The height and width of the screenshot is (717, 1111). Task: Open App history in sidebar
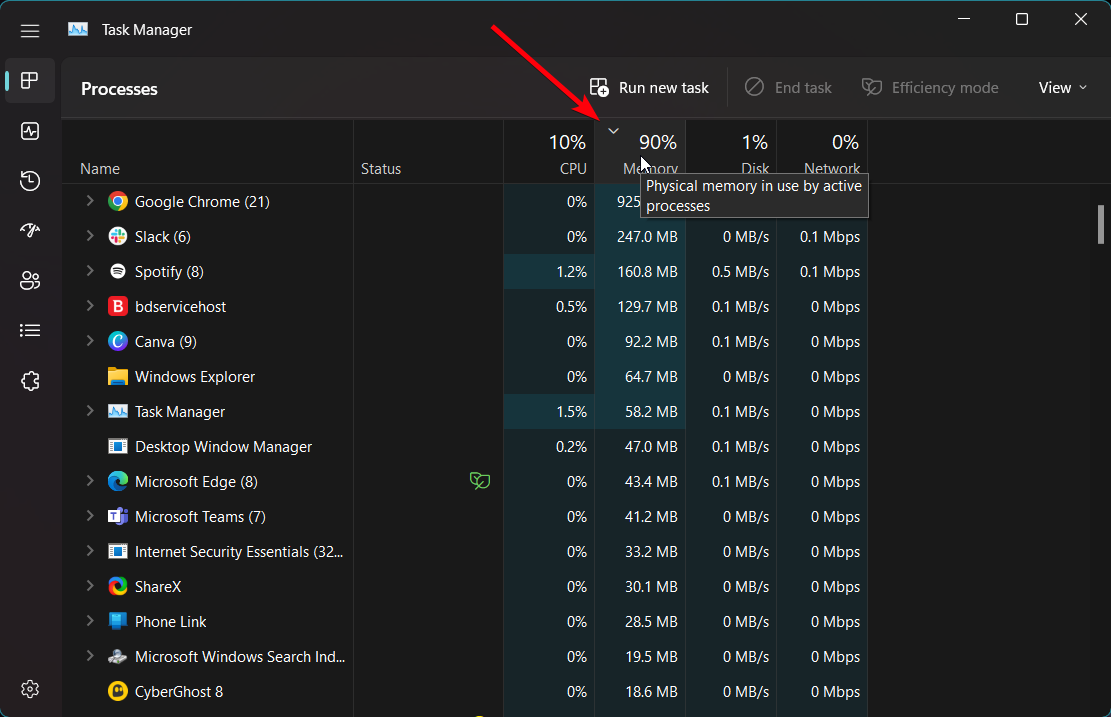30,181
